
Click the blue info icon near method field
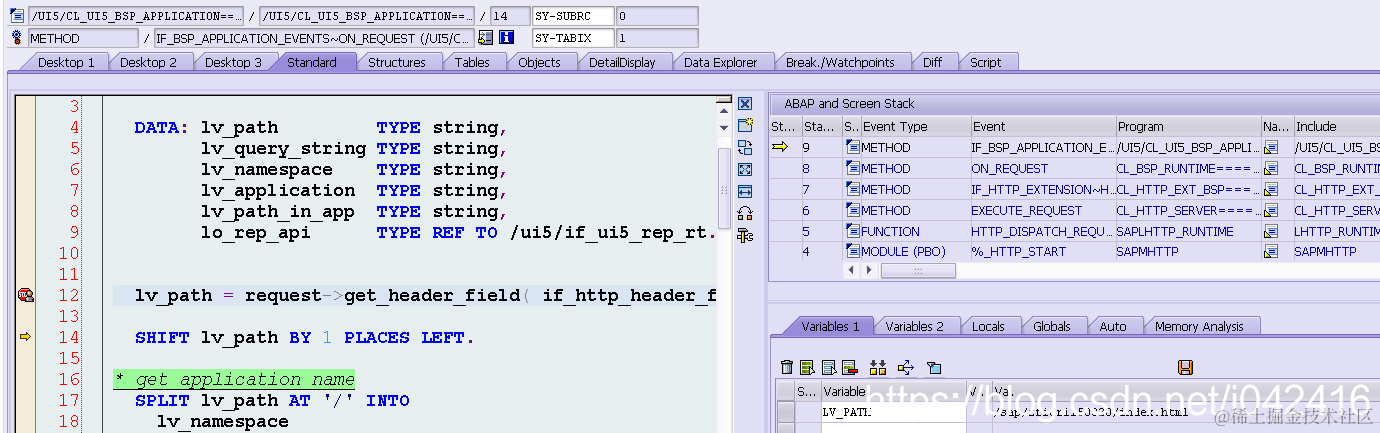click(x=506, y=38)
